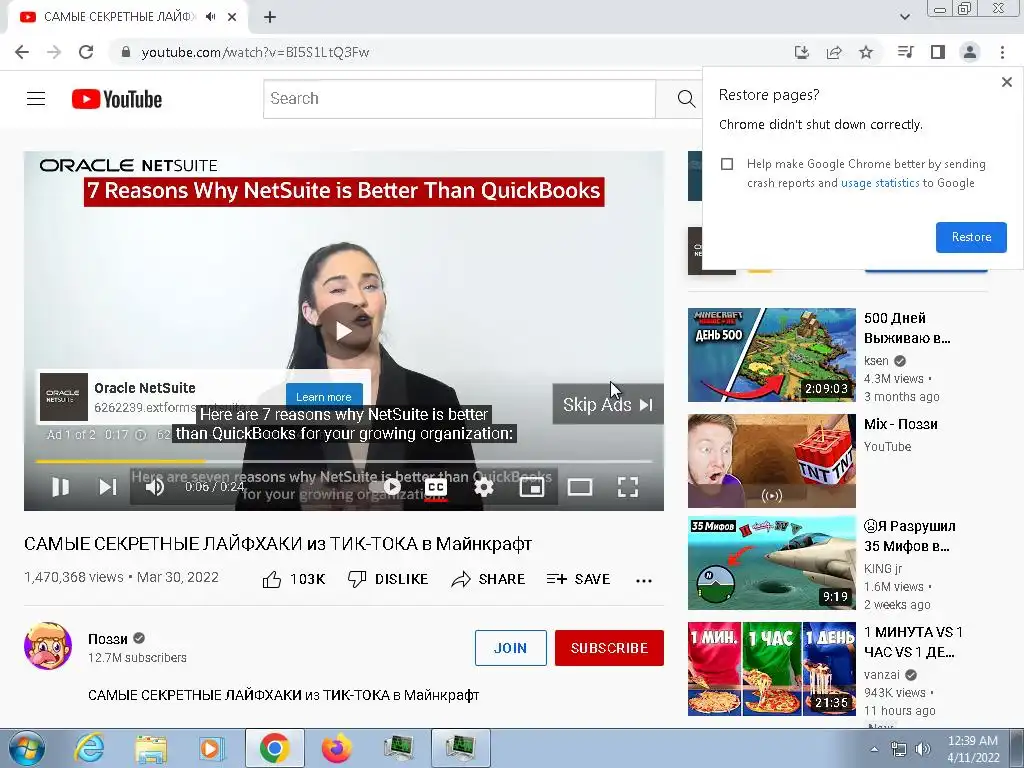Switch to theater mode
Viewport: 1024px width, 768px height.
(x=580, y=487)
